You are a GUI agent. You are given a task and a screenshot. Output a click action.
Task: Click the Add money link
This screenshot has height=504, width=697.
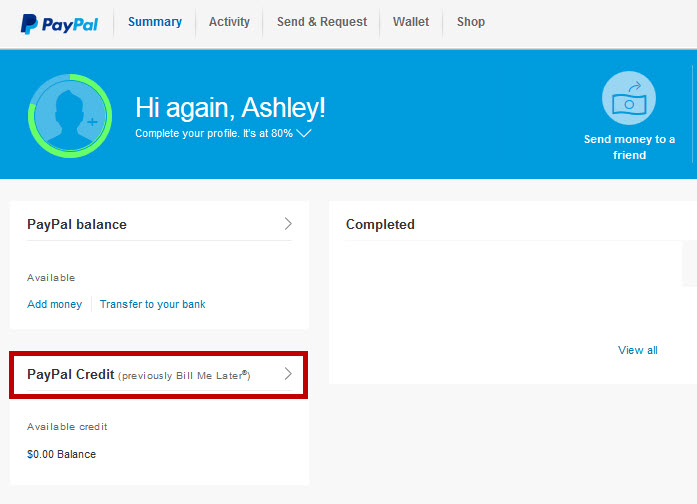coord(55,304)
